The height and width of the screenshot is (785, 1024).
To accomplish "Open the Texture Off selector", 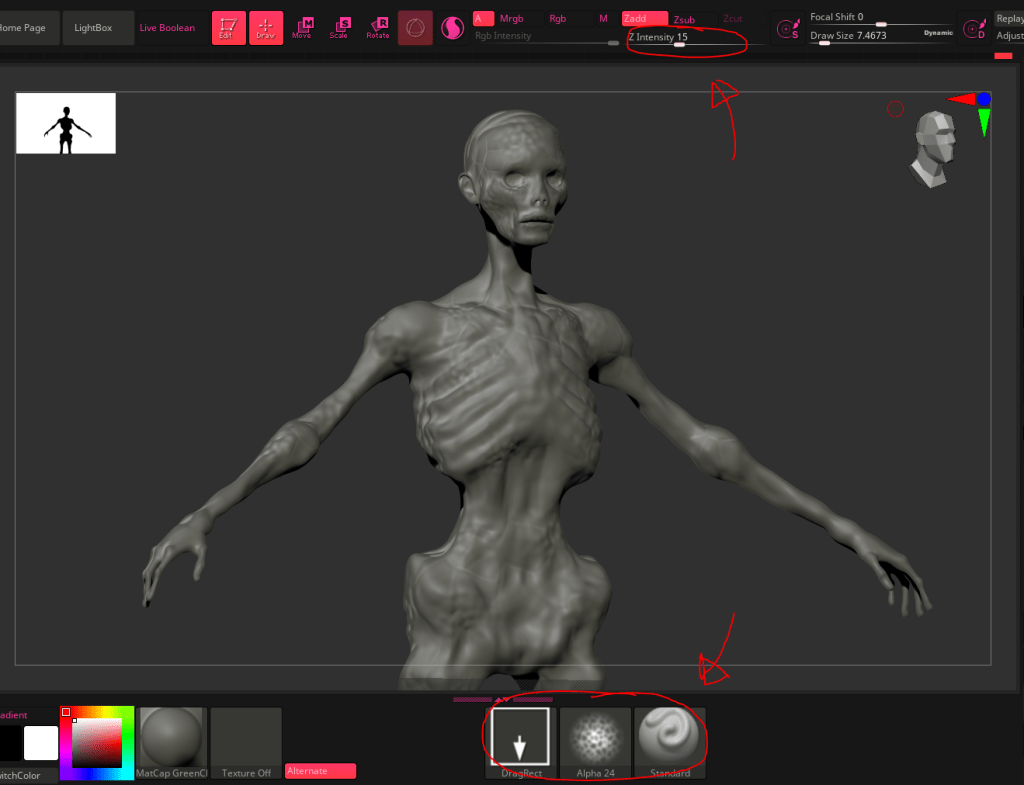I will click(246, 742).
